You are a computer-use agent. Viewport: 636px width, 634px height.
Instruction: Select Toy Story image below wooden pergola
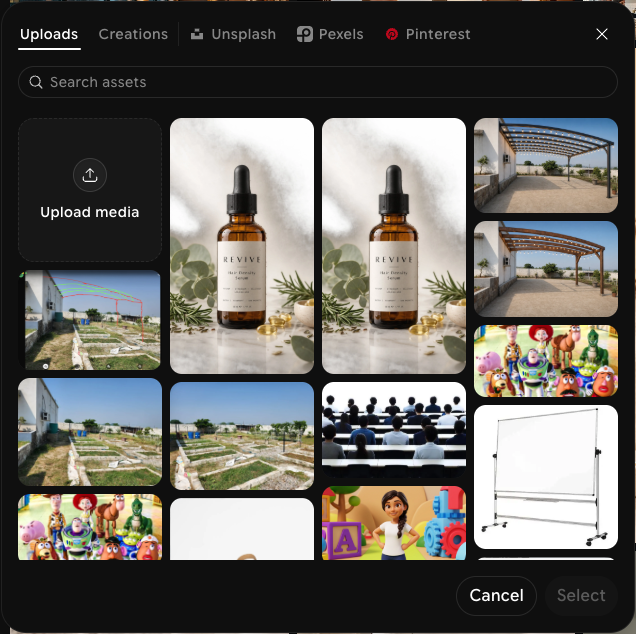[546, 361]
